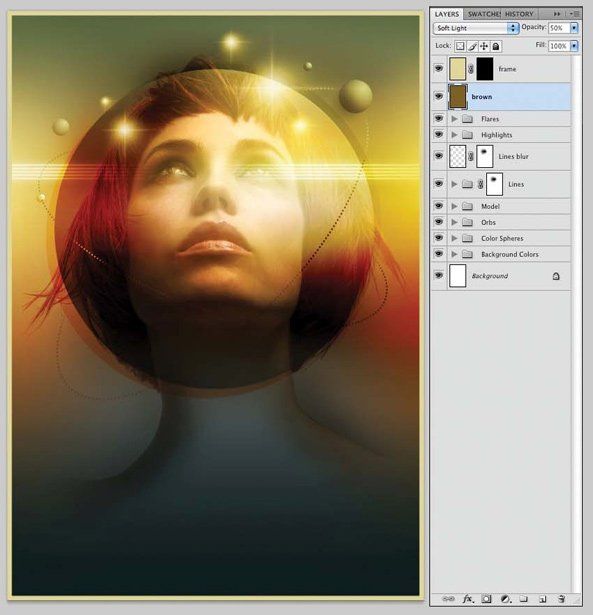593x615 pixels.
Task: Click the Opacity value field
Action: point(559,28)
